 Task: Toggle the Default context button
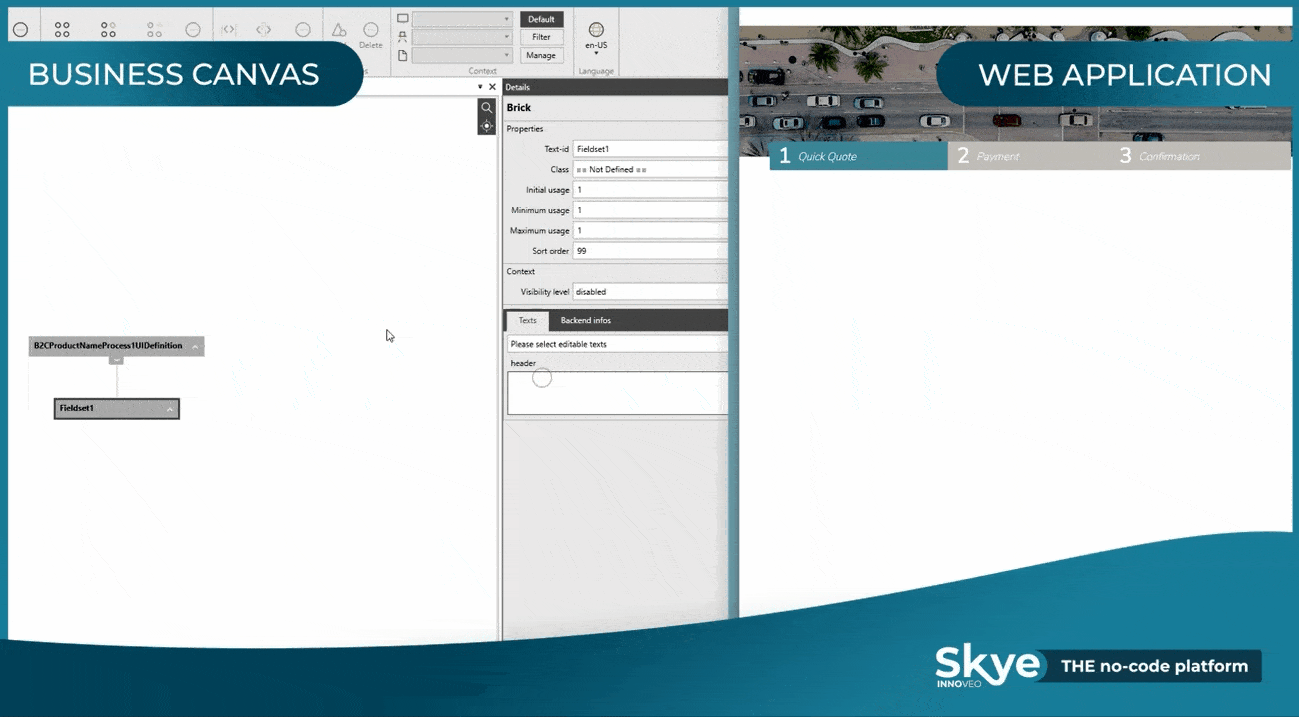pyautogui.click(x=541, y=18)
